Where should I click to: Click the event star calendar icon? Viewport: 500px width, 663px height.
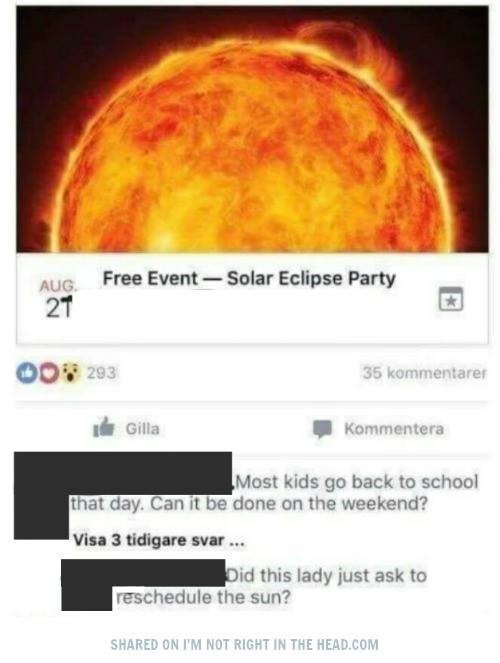451,299
